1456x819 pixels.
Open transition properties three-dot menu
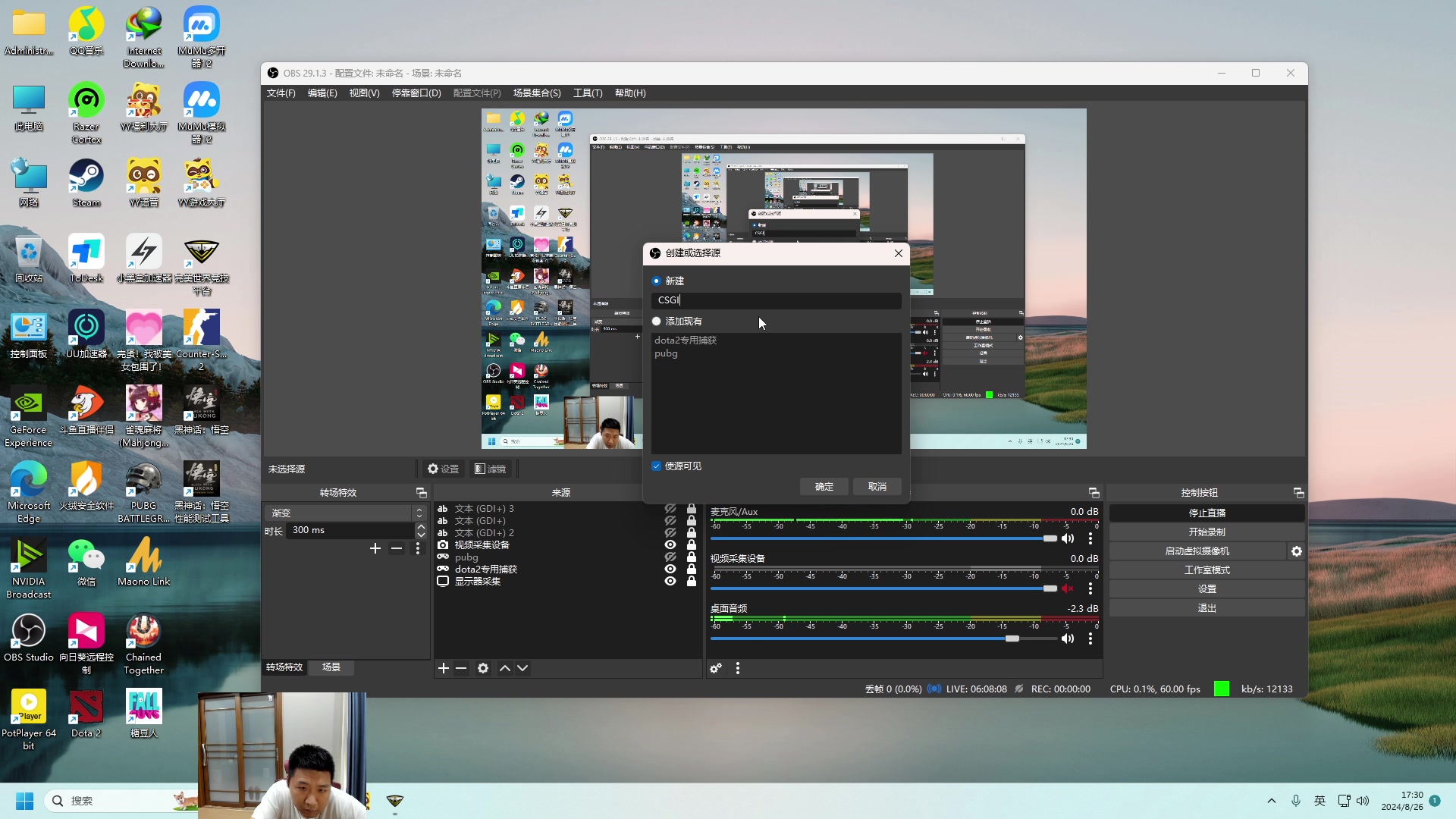coord(418,548)
